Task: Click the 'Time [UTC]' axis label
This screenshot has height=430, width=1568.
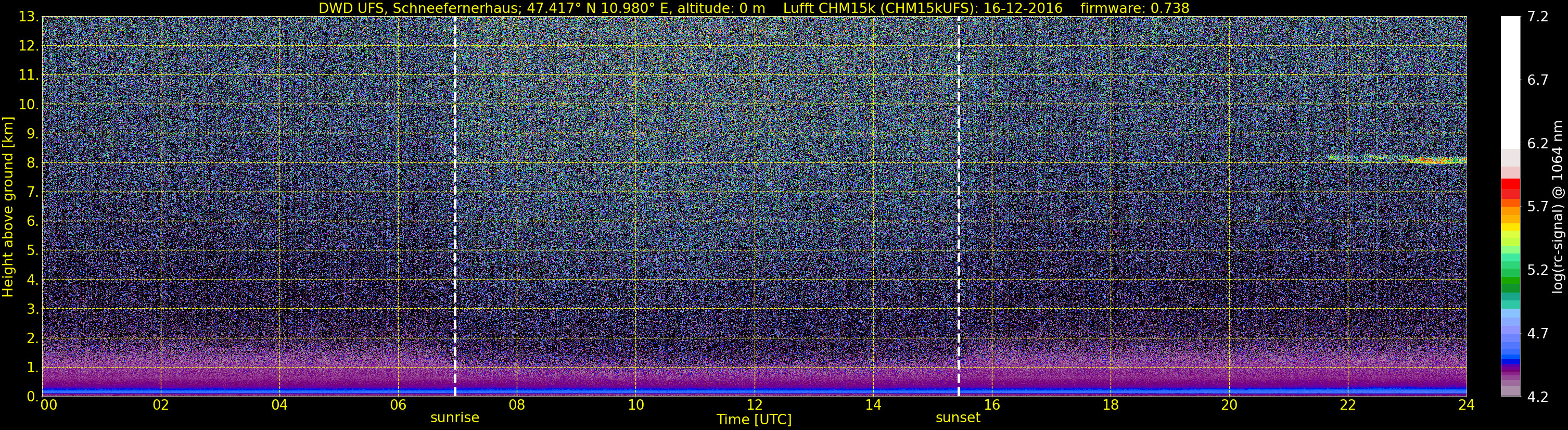Action: click(754, 420)
